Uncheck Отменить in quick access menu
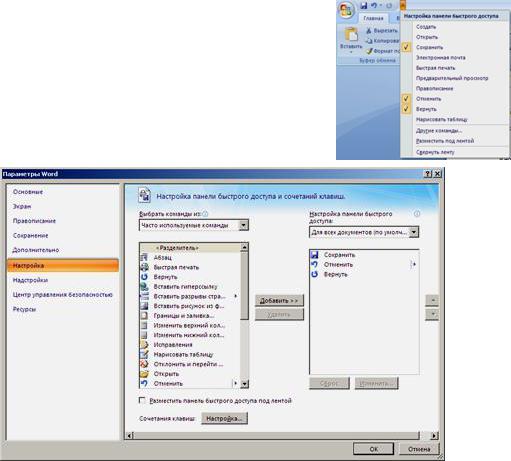Image resolution: width=511 pixels, height=461 pixels. pos(406,99)
